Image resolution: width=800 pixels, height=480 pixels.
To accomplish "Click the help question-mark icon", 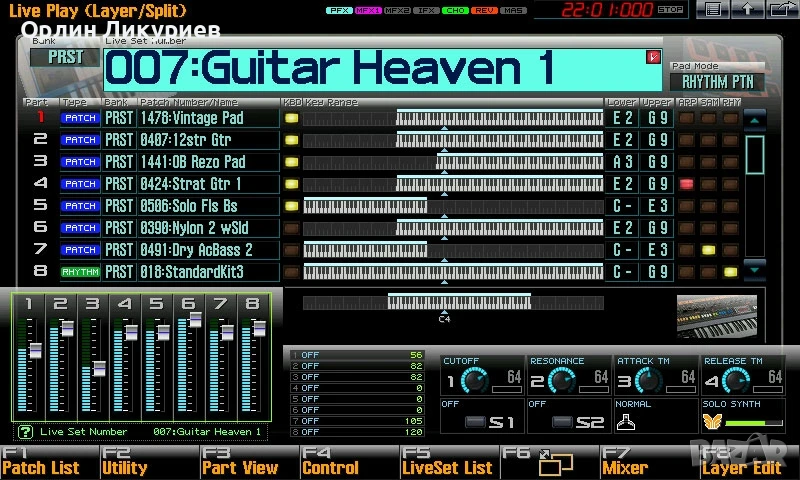I will [26, 432].
